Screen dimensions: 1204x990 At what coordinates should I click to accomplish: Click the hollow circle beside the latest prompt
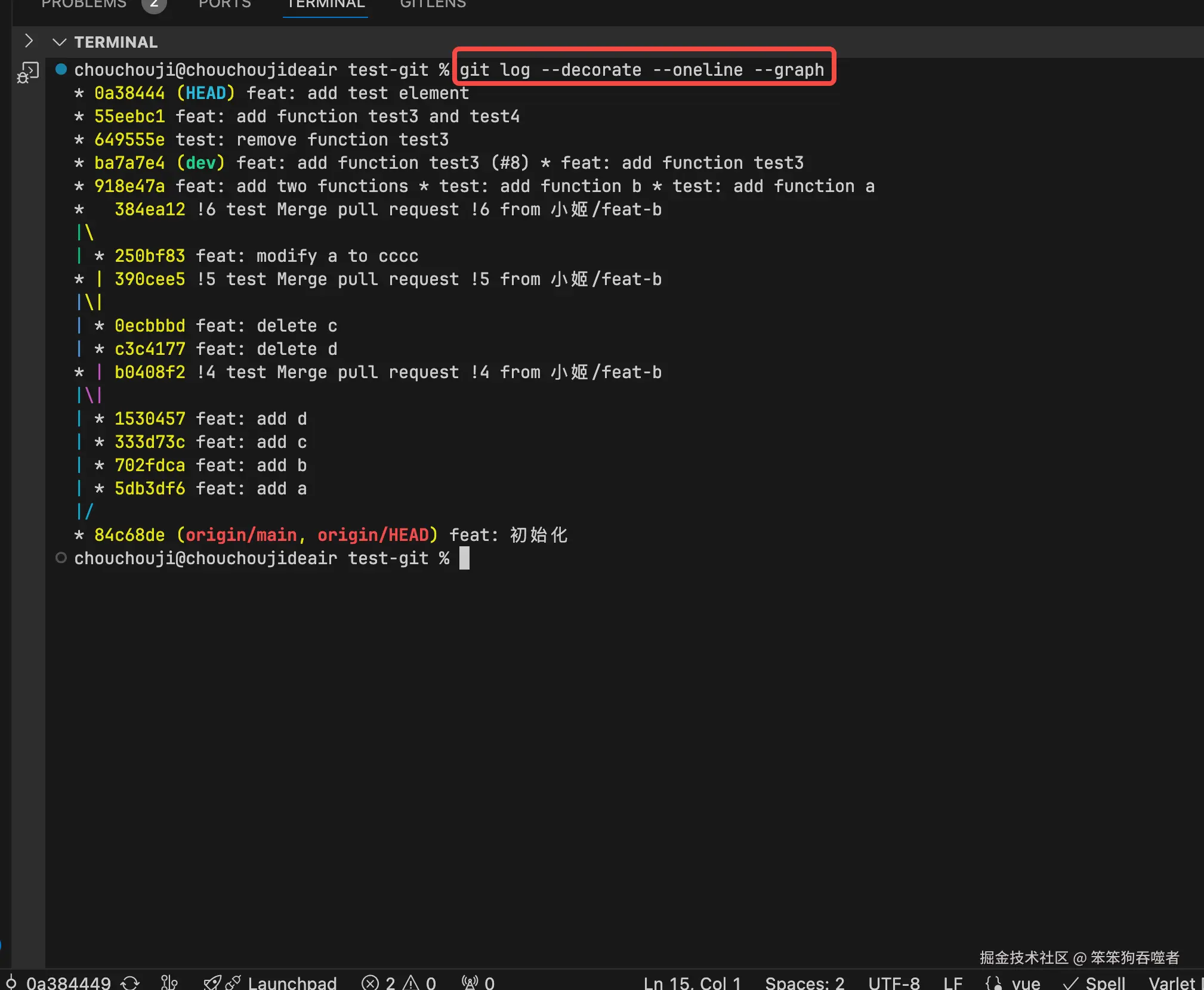pyautogui.click(x=61, y=558)
